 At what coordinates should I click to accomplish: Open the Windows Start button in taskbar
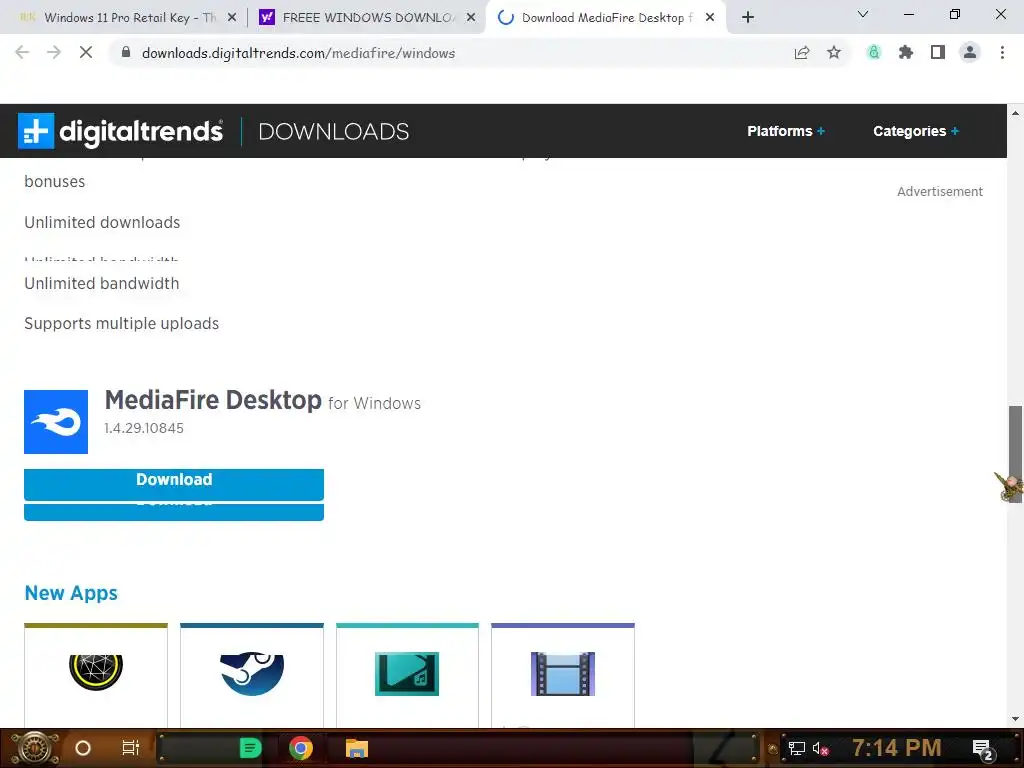click(x=34, y=748)
